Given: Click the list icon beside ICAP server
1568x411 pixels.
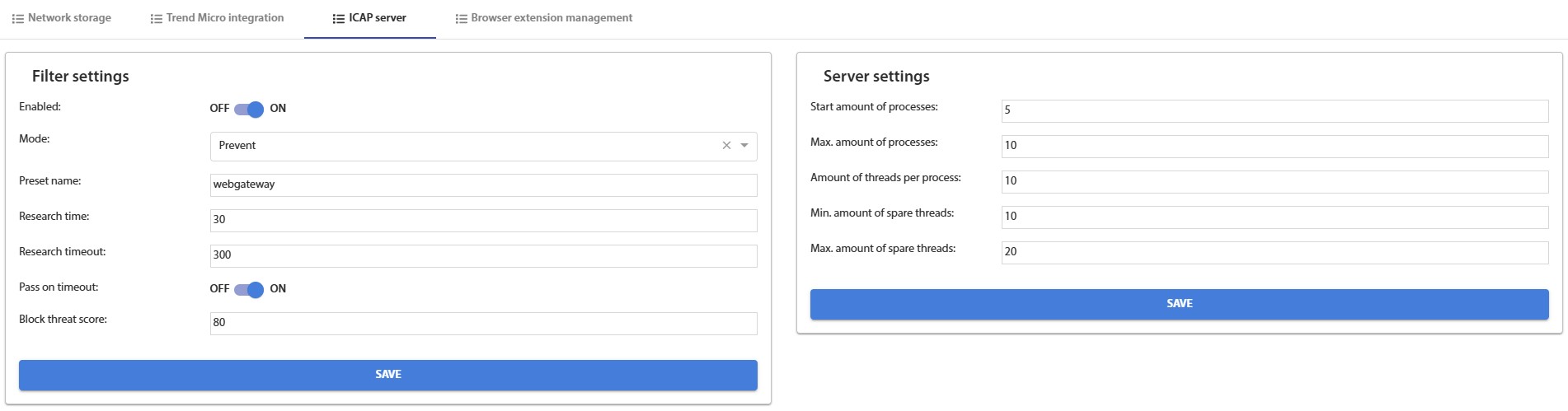Looking at the screenshot, I should (x=339, y=18).
